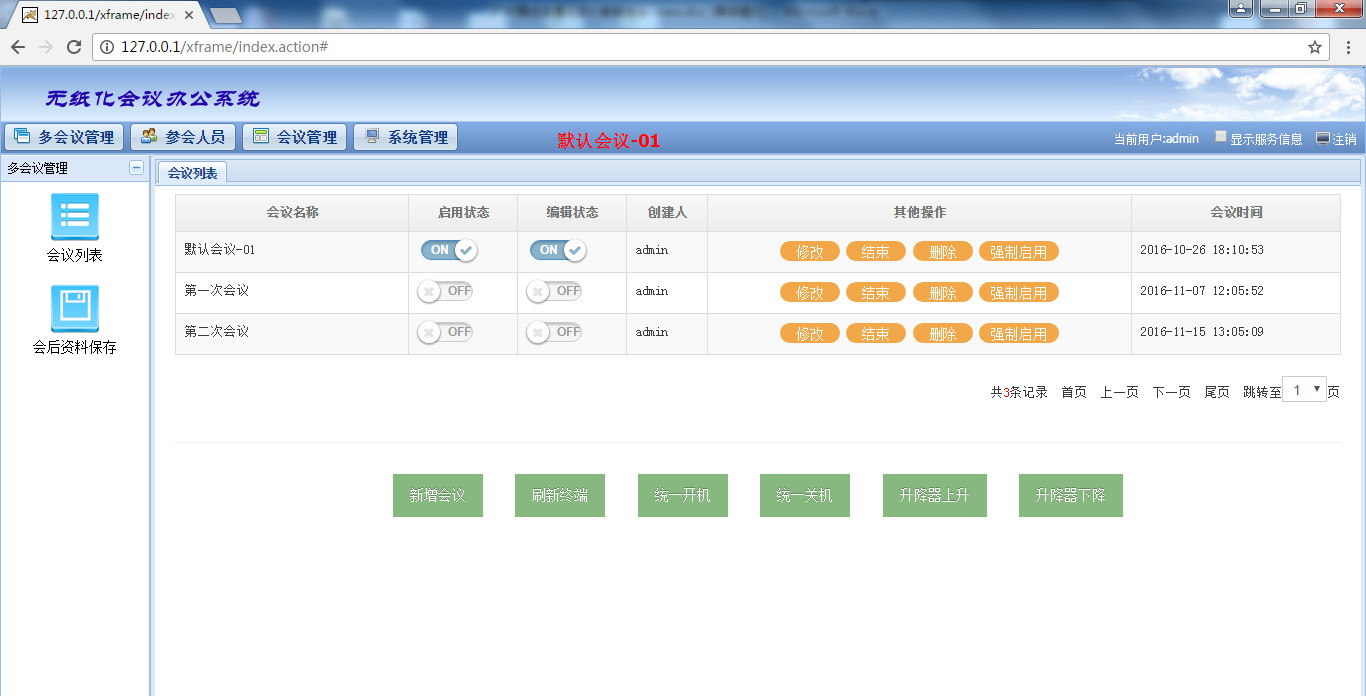Click the browser reload icon
Image resolution: width=1366 pixels, height=696 pixels.
pos(74,47)
